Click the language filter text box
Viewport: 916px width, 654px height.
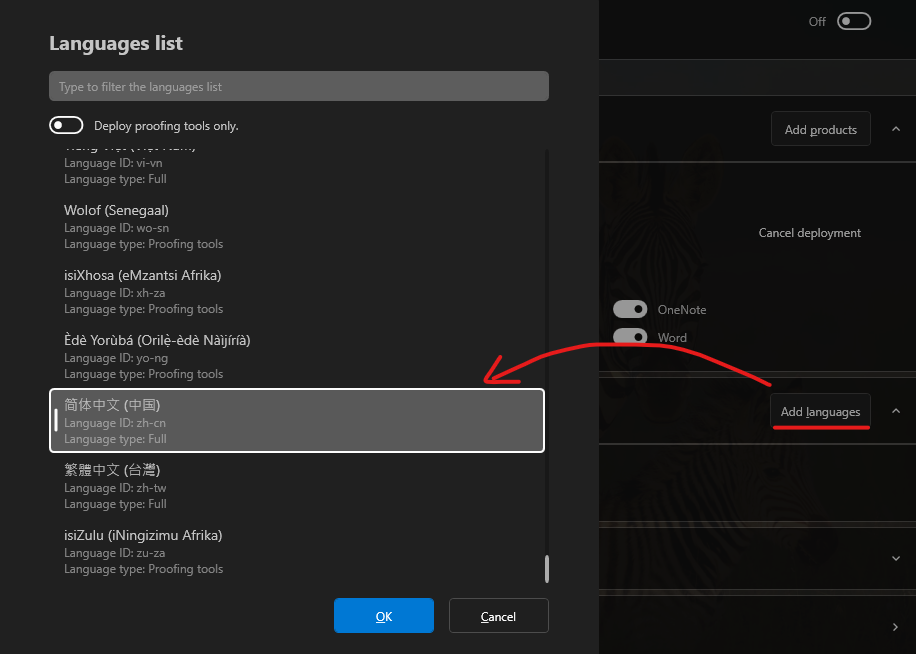[298, 87]
